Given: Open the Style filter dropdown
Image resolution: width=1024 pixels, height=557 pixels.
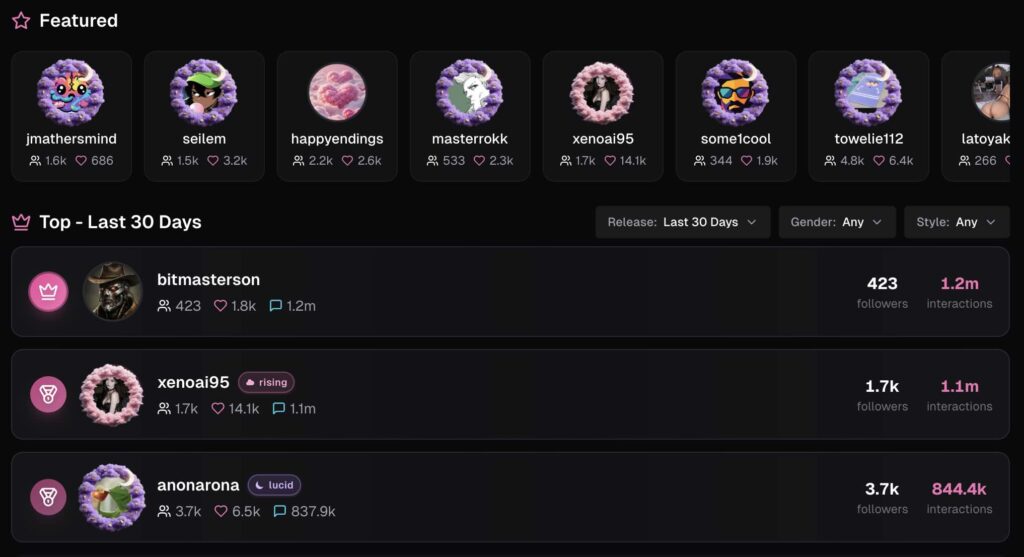Looking at the screenshot, I should coord(956,222).
